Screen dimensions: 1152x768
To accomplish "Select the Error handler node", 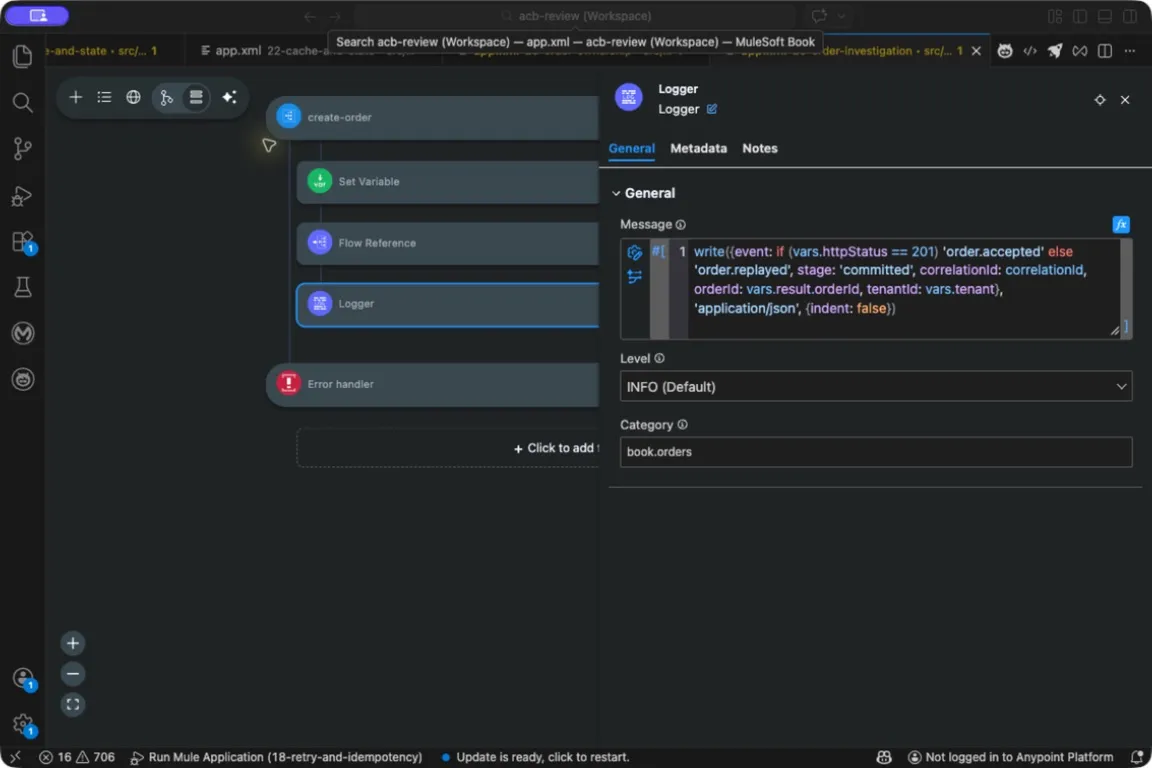I will (433, 384).
